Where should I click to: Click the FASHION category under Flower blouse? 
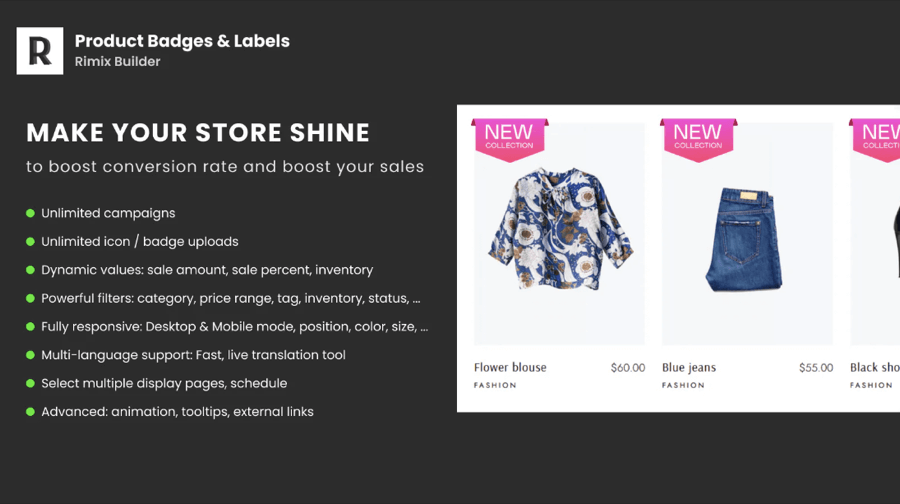495,385
